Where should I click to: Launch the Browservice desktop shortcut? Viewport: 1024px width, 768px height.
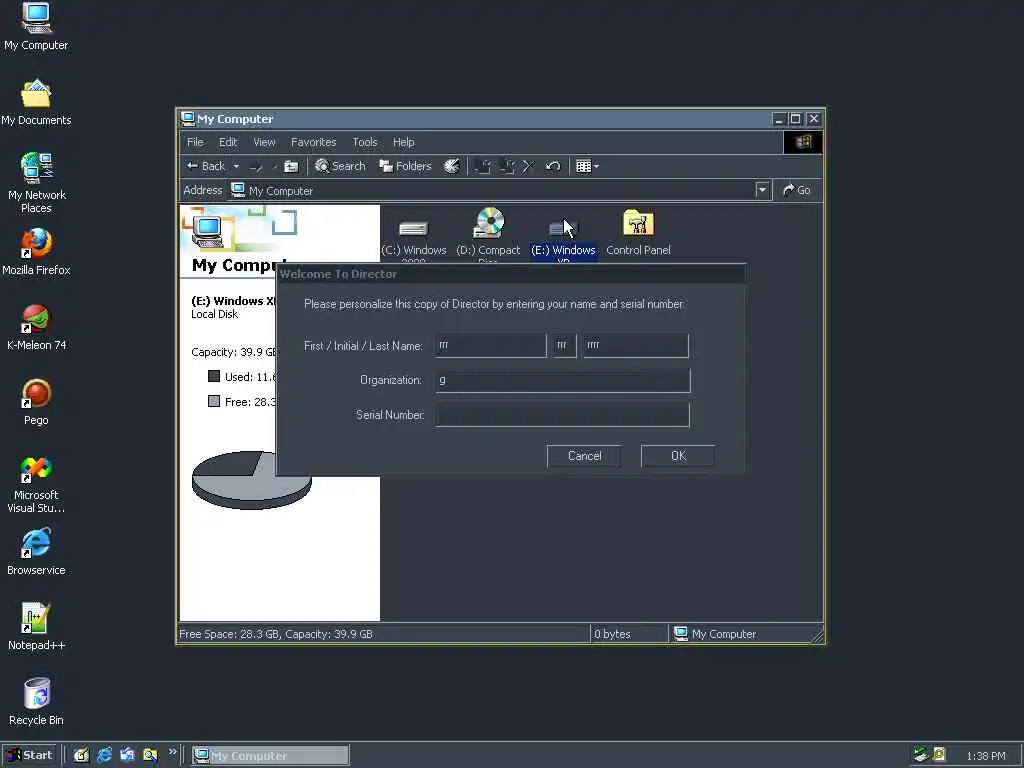click(36, 552)
